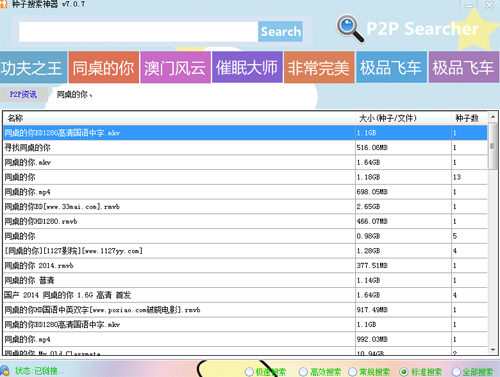Minimize the 种子搜索神器 window

pyautogui.click(x=469, y=5)
